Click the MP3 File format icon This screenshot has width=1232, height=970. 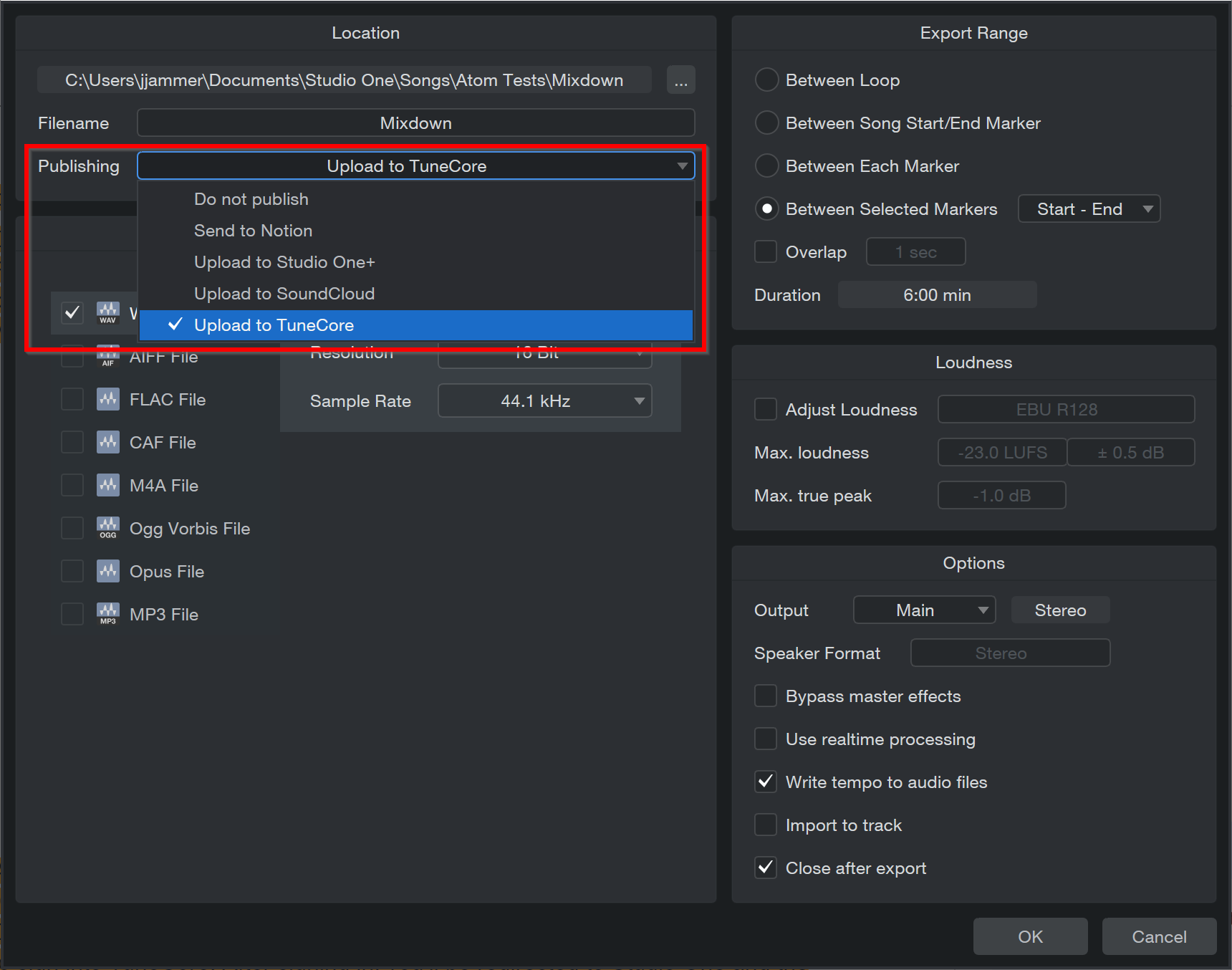point(108,614)
